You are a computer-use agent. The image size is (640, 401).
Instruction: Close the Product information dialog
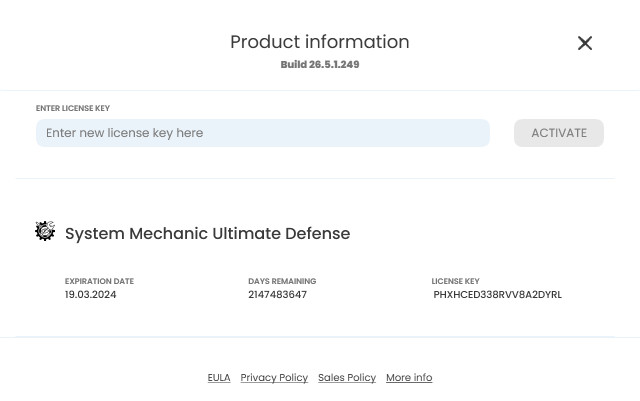[x=584, y=43]
